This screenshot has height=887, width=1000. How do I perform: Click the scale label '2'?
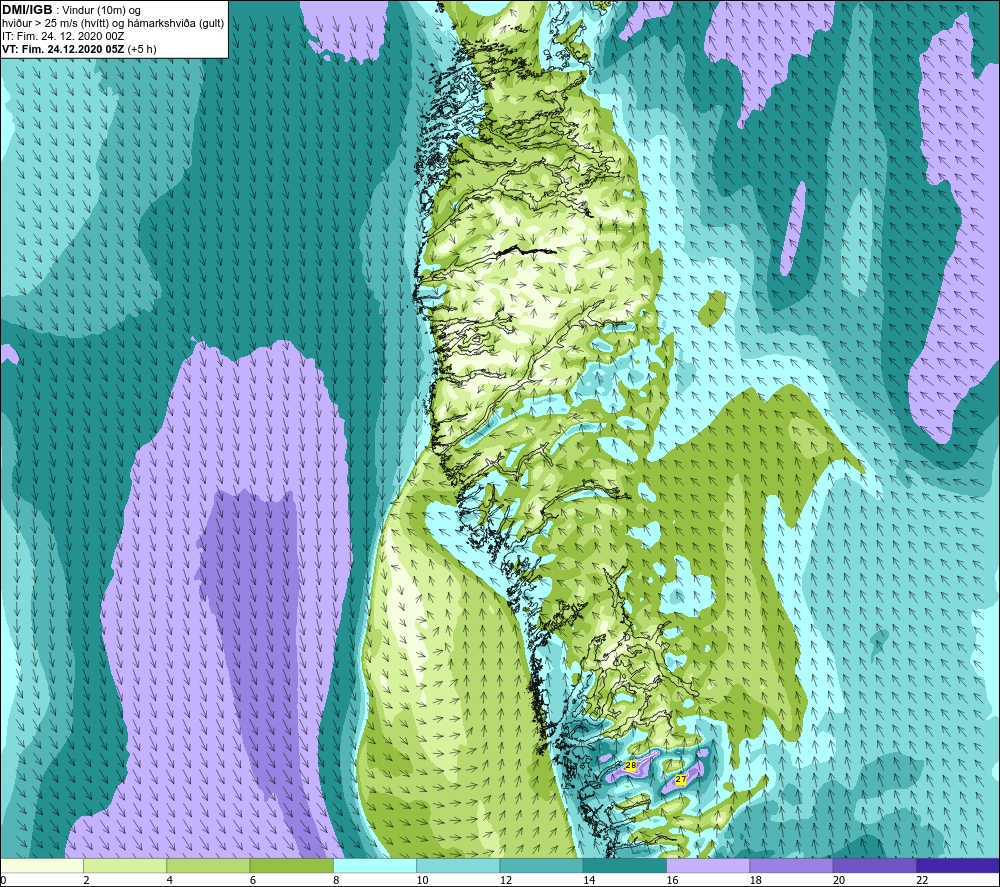click(x=86, y=880)
